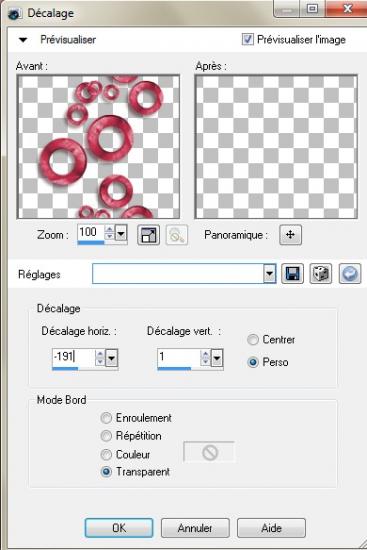The image size is (367, 550).
Task: Choose the Répétition edge mode
Action: point(106,436)
